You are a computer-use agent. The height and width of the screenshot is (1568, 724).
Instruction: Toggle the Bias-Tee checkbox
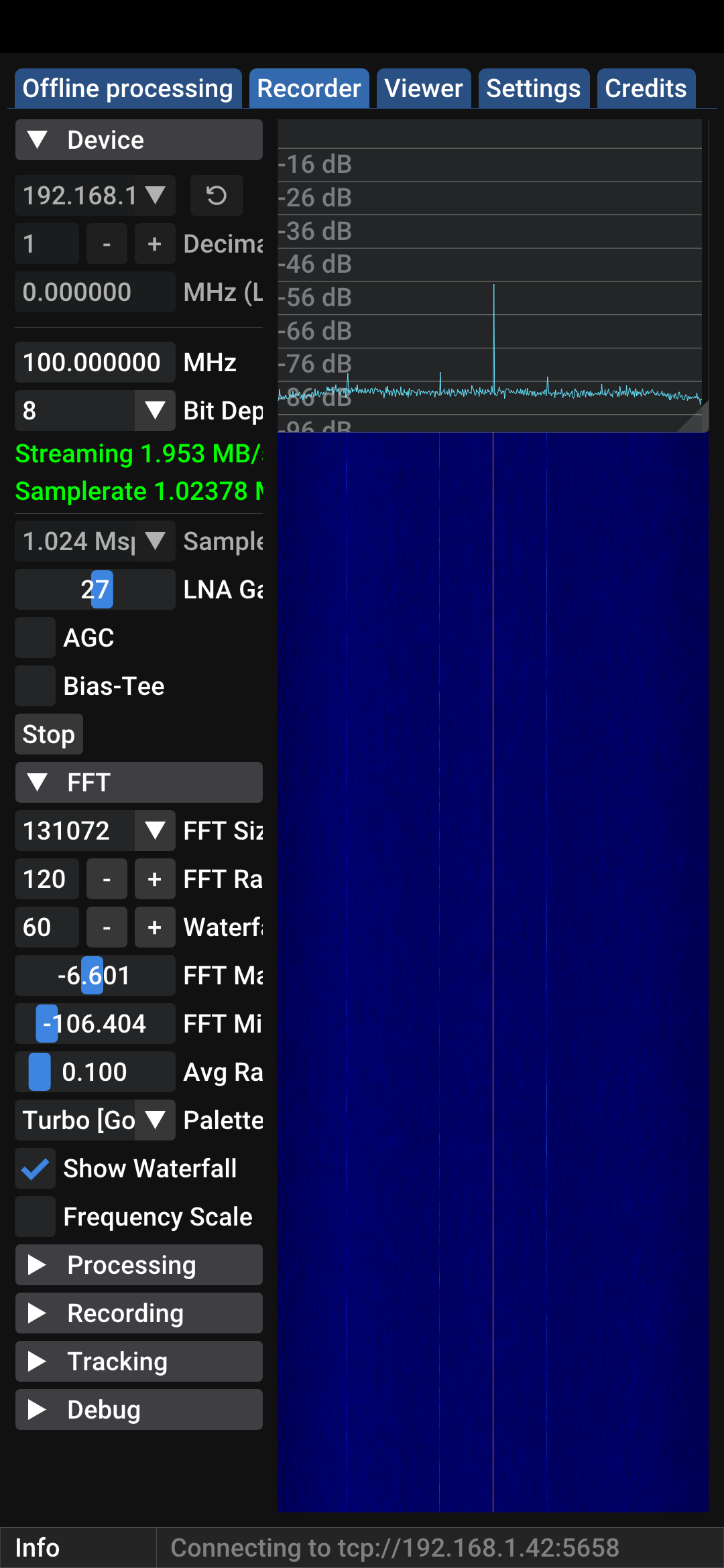(36, 686)
